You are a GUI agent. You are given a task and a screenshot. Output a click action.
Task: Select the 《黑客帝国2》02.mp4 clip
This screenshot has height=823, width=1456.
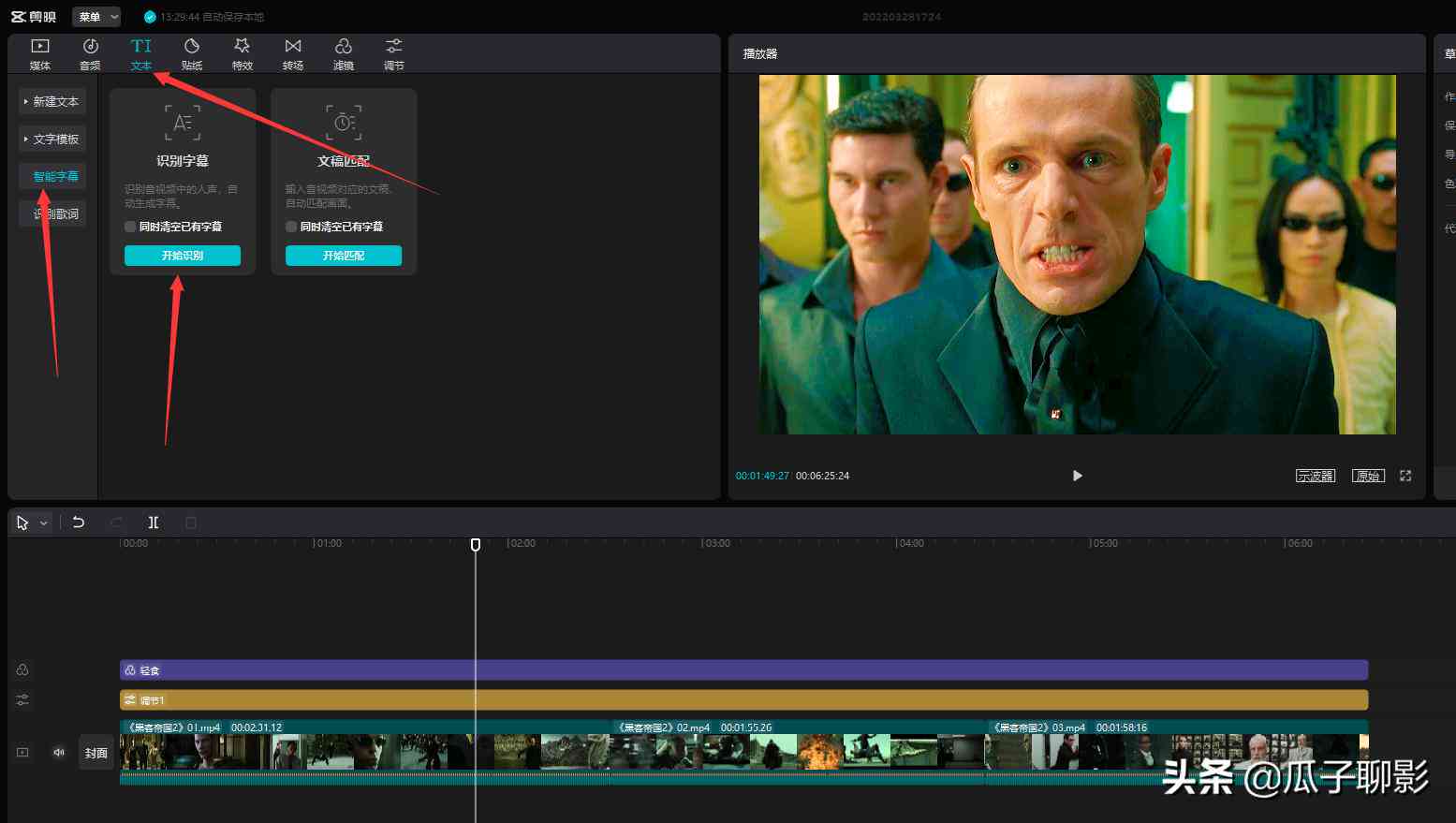point(798,752)
